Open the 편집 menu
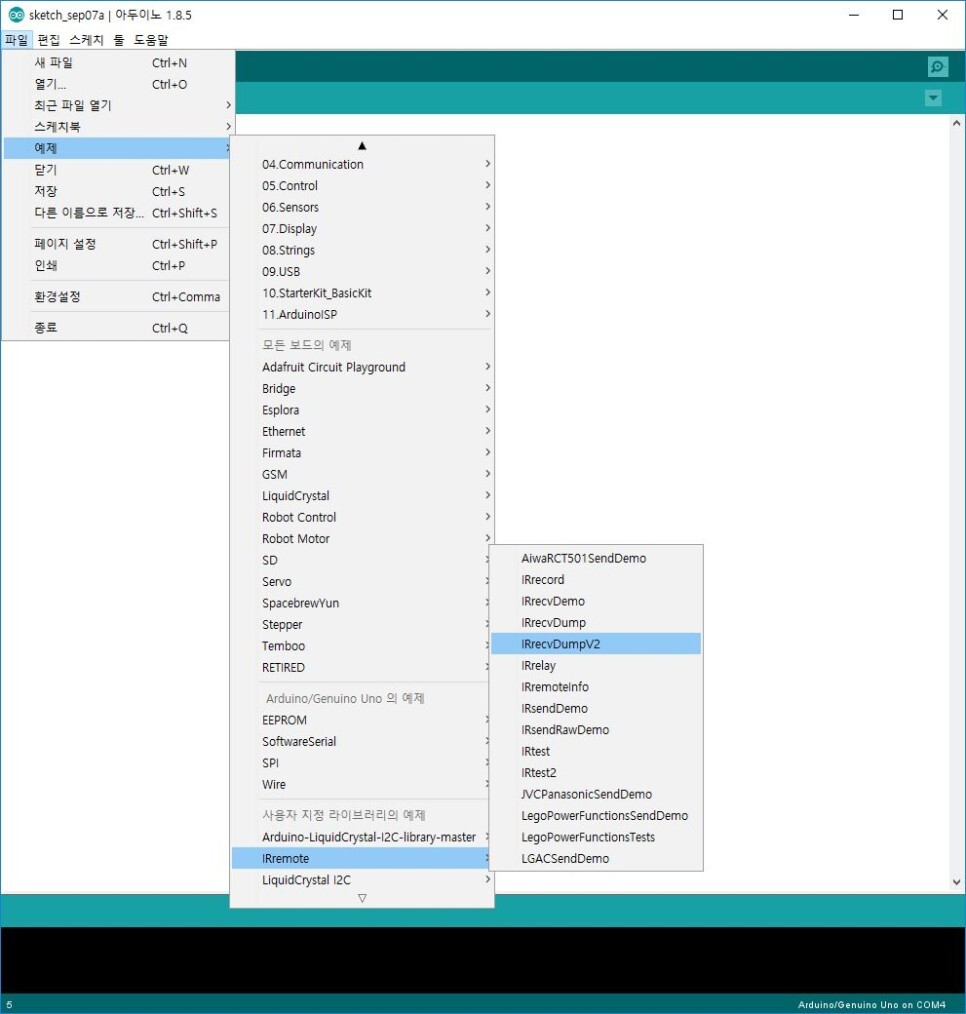 click(48, 40)
